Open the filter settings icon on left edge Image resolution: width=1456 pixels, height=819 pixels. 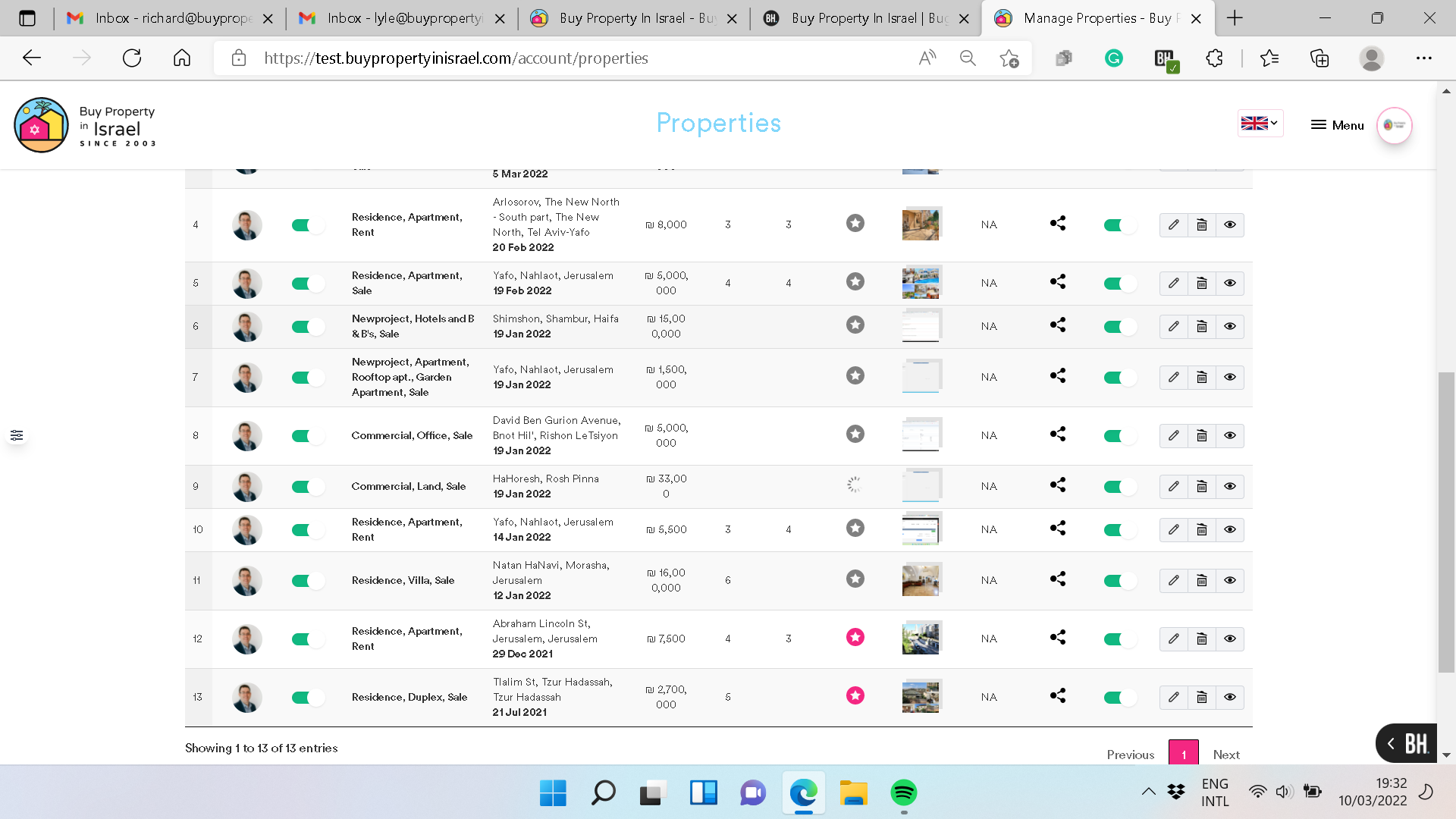tap(17, 435)
